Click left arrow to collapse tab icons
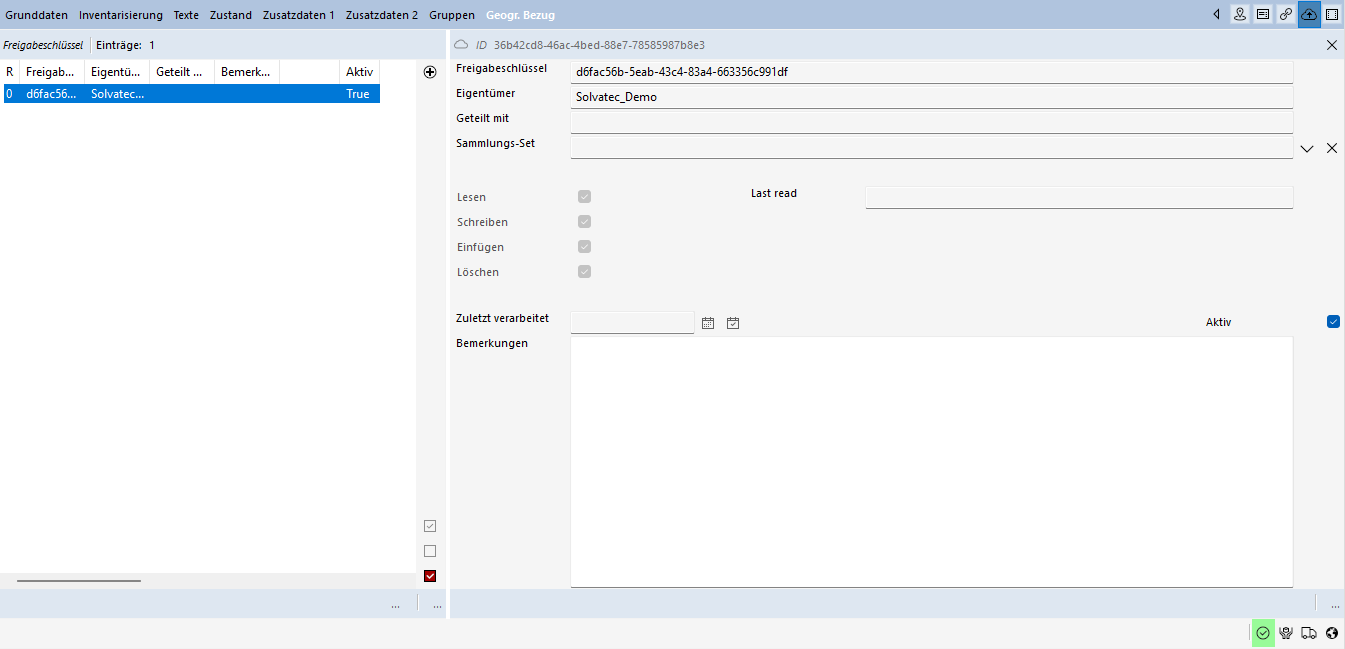The width and height of the screenshot is (1345, 649). point(1216,15)
